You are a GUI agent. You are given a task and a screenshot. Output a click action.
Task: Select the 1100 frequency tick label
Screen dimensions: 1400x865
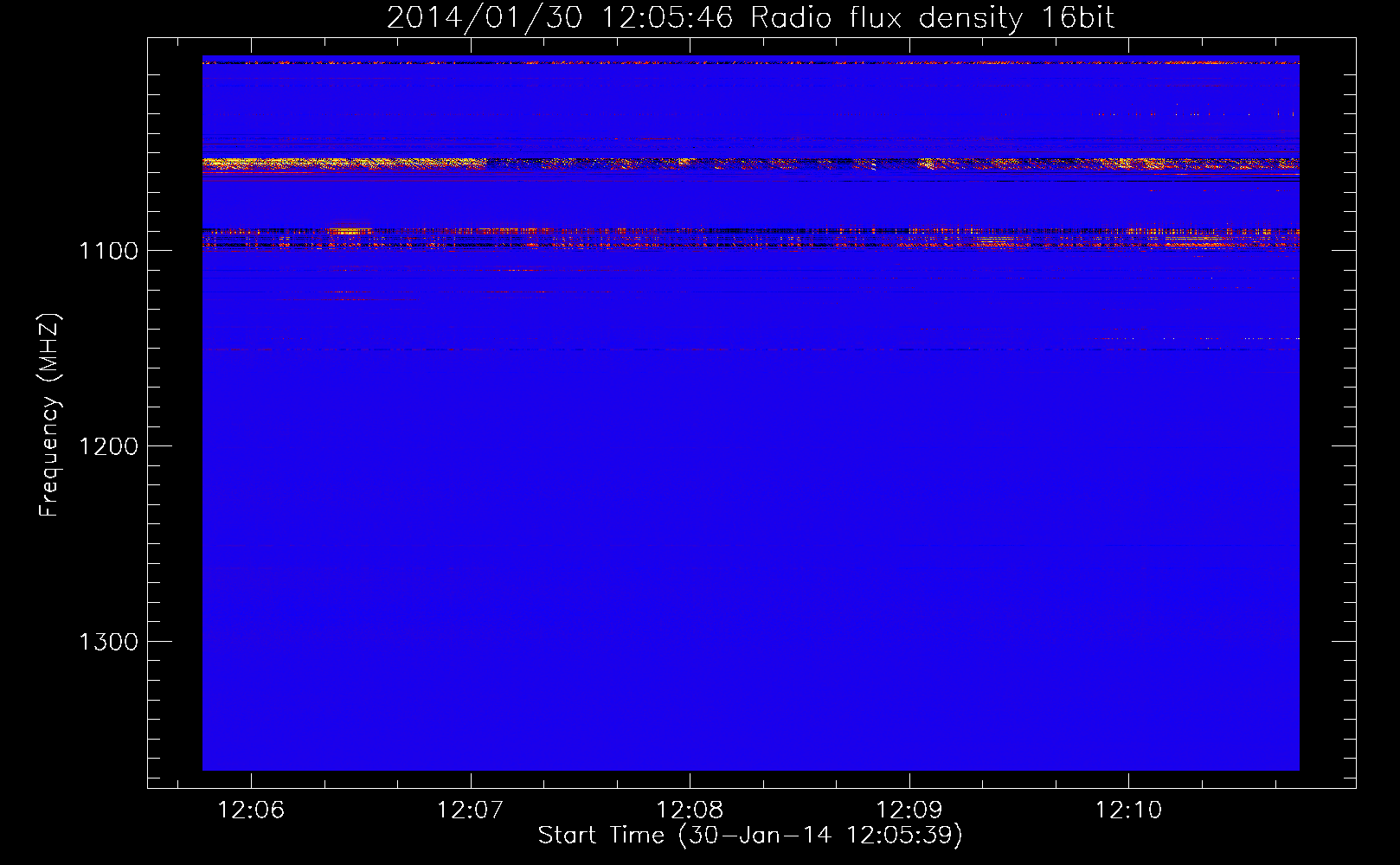point(108,251)
